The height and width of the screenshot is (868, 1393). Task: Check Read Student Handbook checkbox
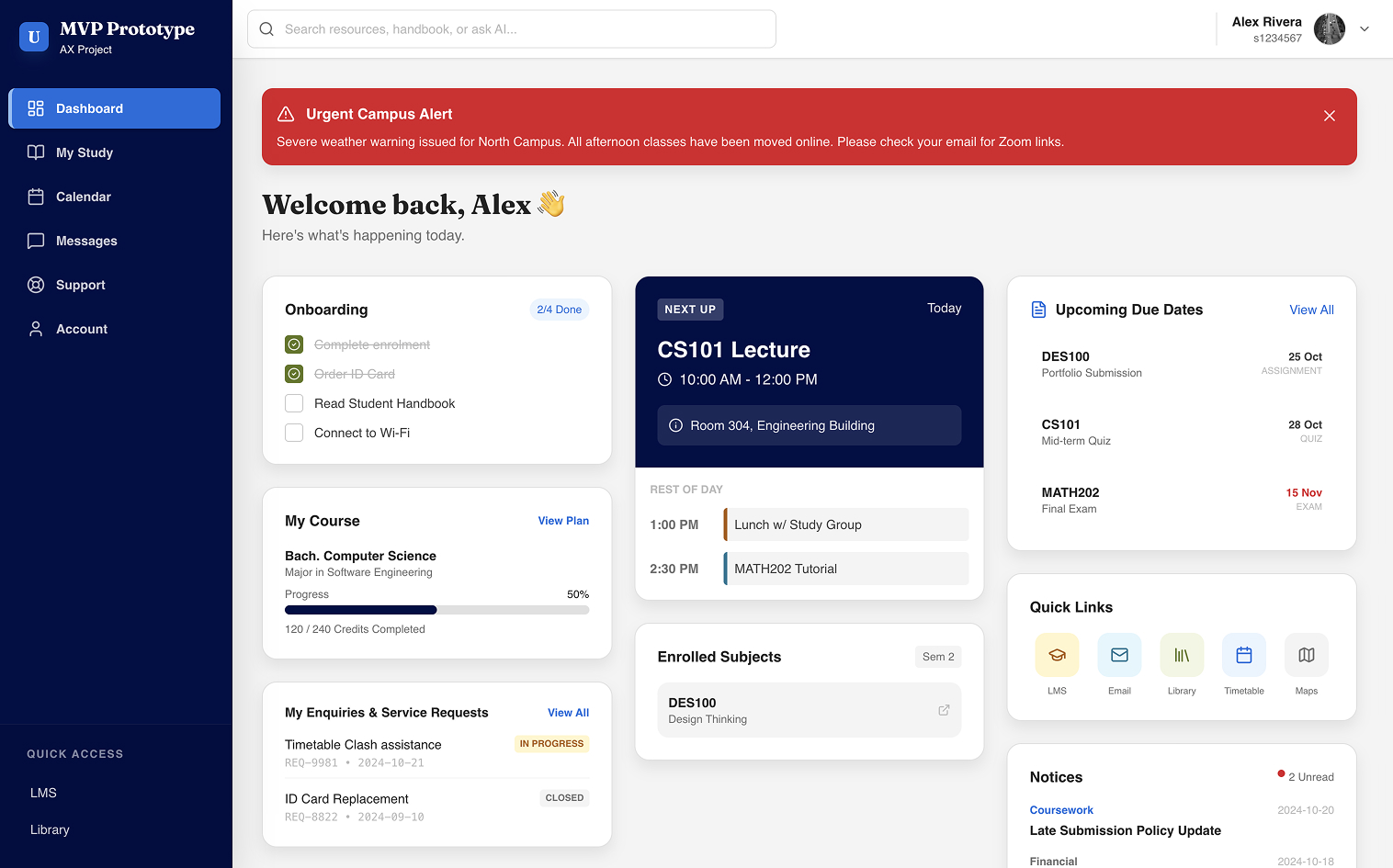coord(294,403)
